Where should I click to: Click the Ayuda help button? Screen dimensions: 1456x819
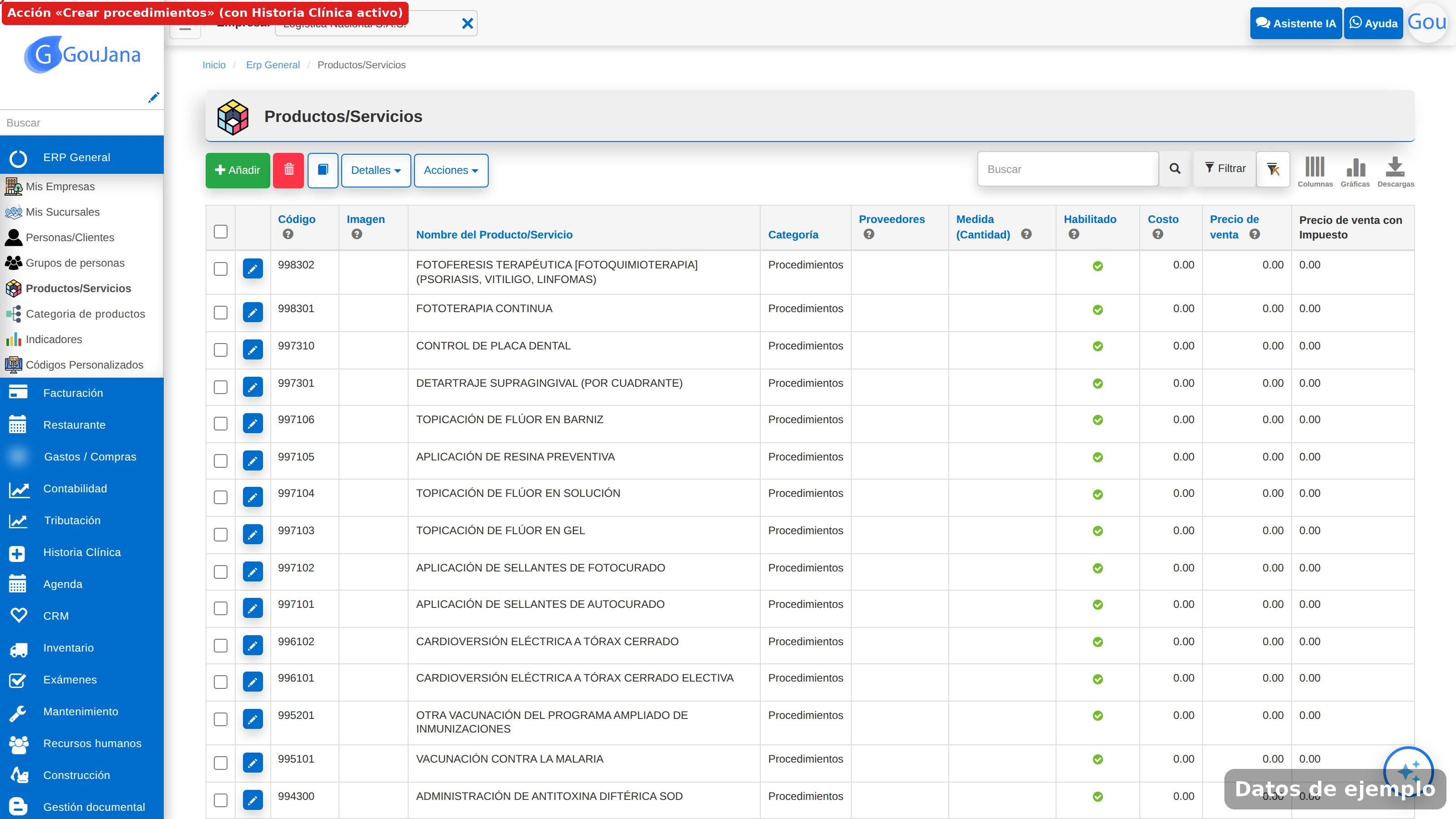click(1373, 23)
